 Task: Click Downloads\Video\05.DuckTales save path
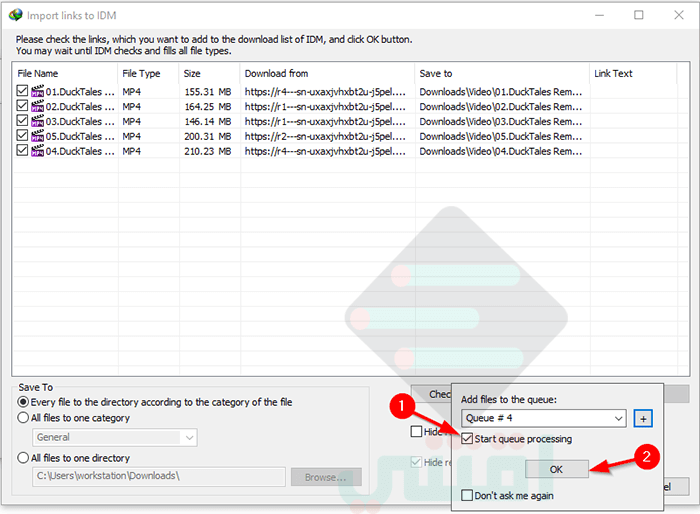point(500,136)
